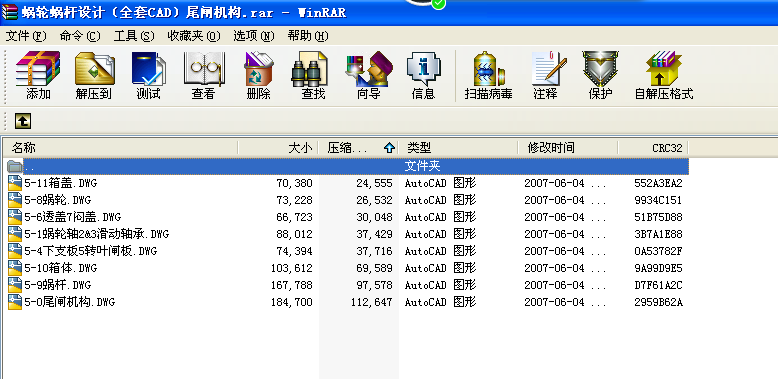The width and height of the screenshot is (778, 379).
Task: Click packed size 26,532
Action: (374, 200)
